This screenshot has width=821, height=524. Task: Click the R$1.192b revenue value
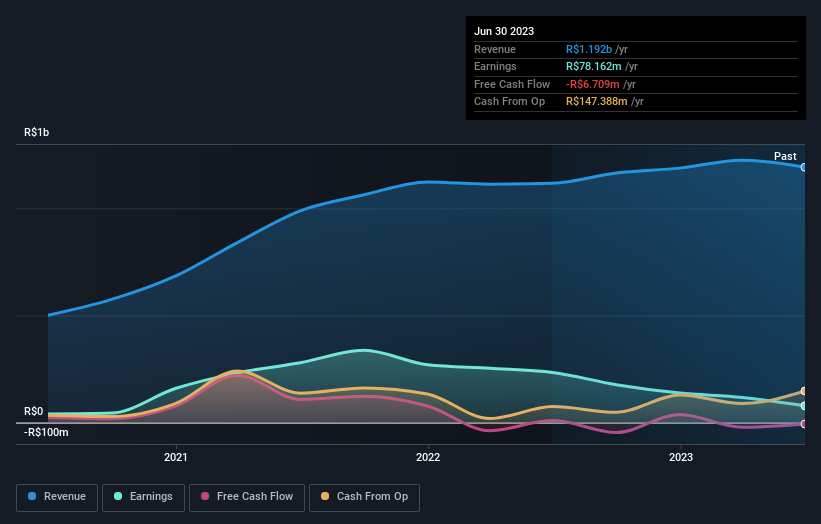(589, 49)
